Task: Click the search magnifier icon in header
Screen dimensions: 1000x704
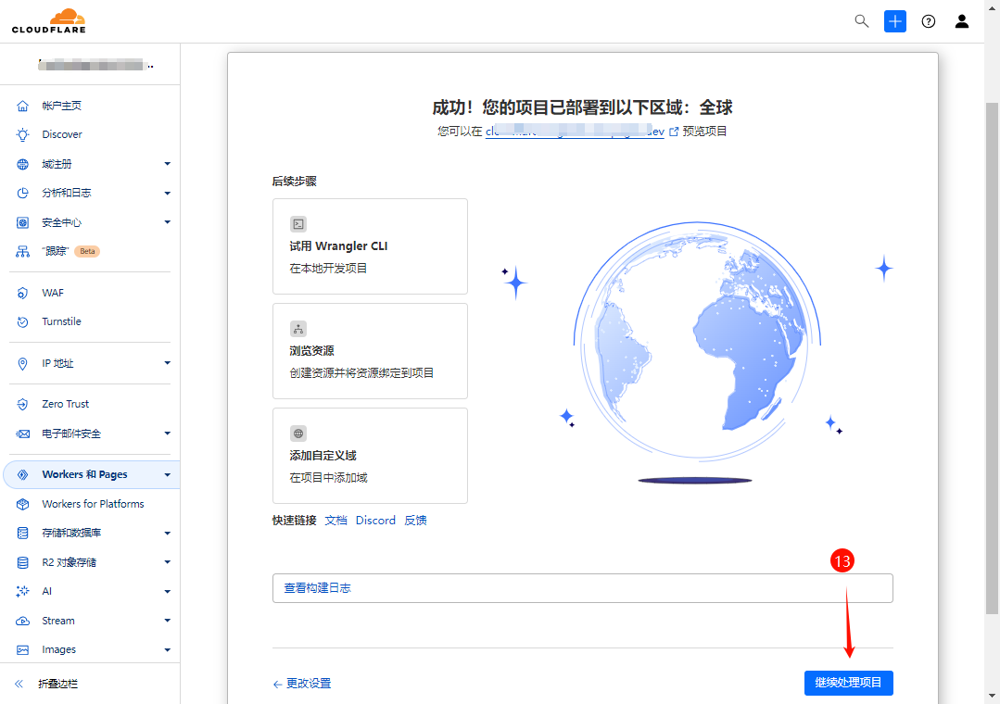Action: 861,21
